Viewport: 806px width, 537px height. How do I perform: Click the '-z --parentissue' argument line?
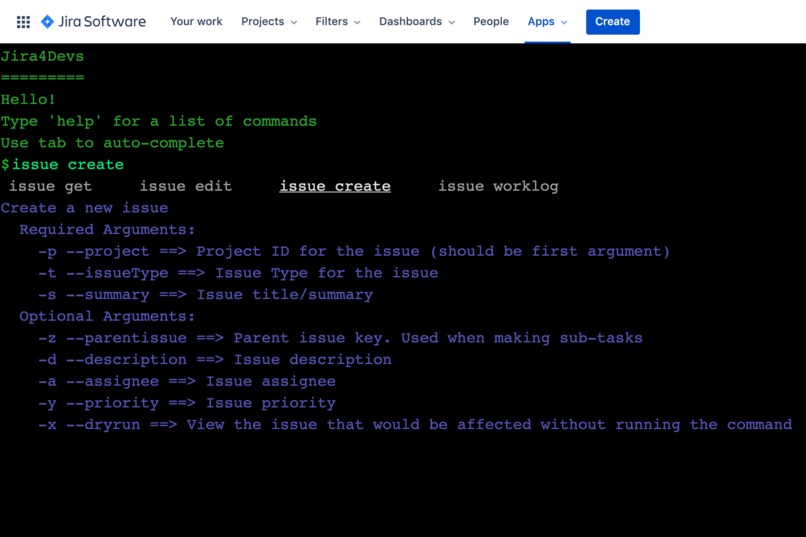click(x=340, y=338)
